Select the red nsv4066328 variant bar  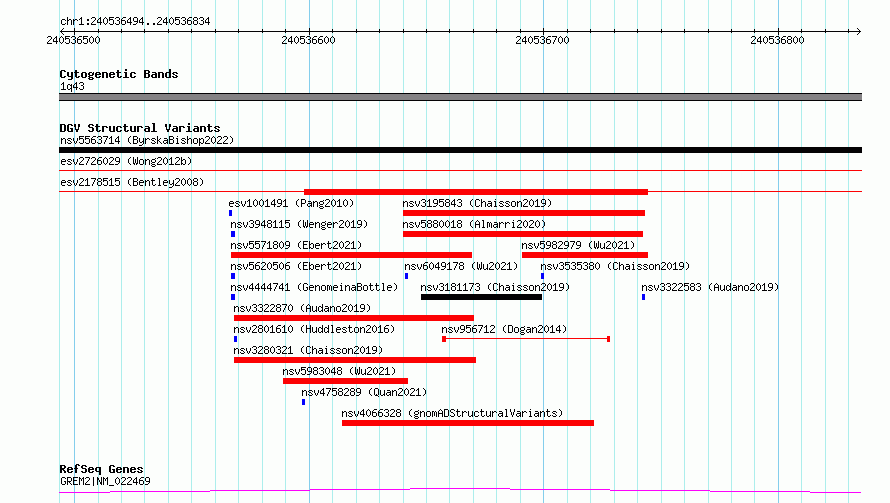(x=468, y=423)
